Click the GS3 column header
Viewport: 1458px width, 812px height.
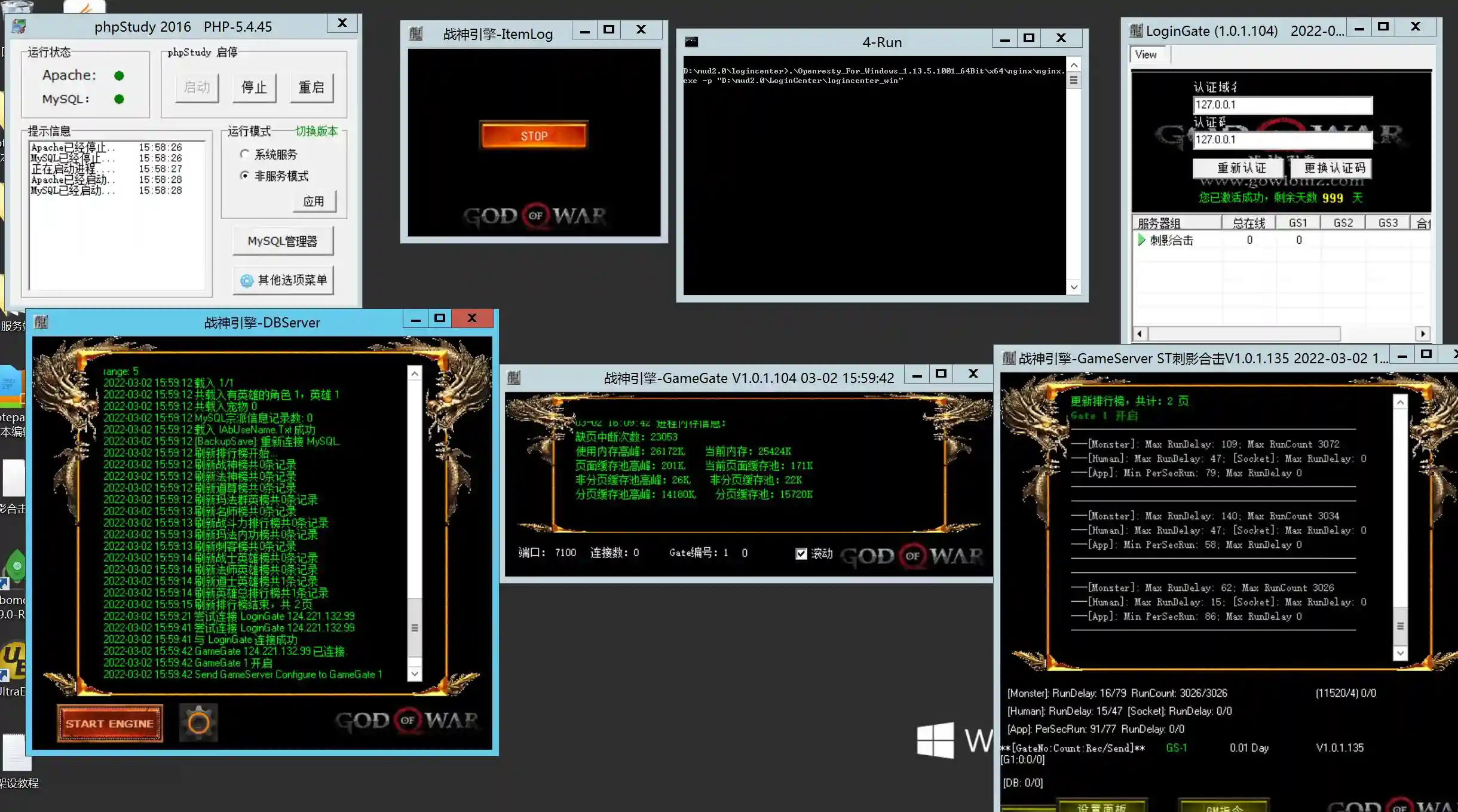point(1387,223)
